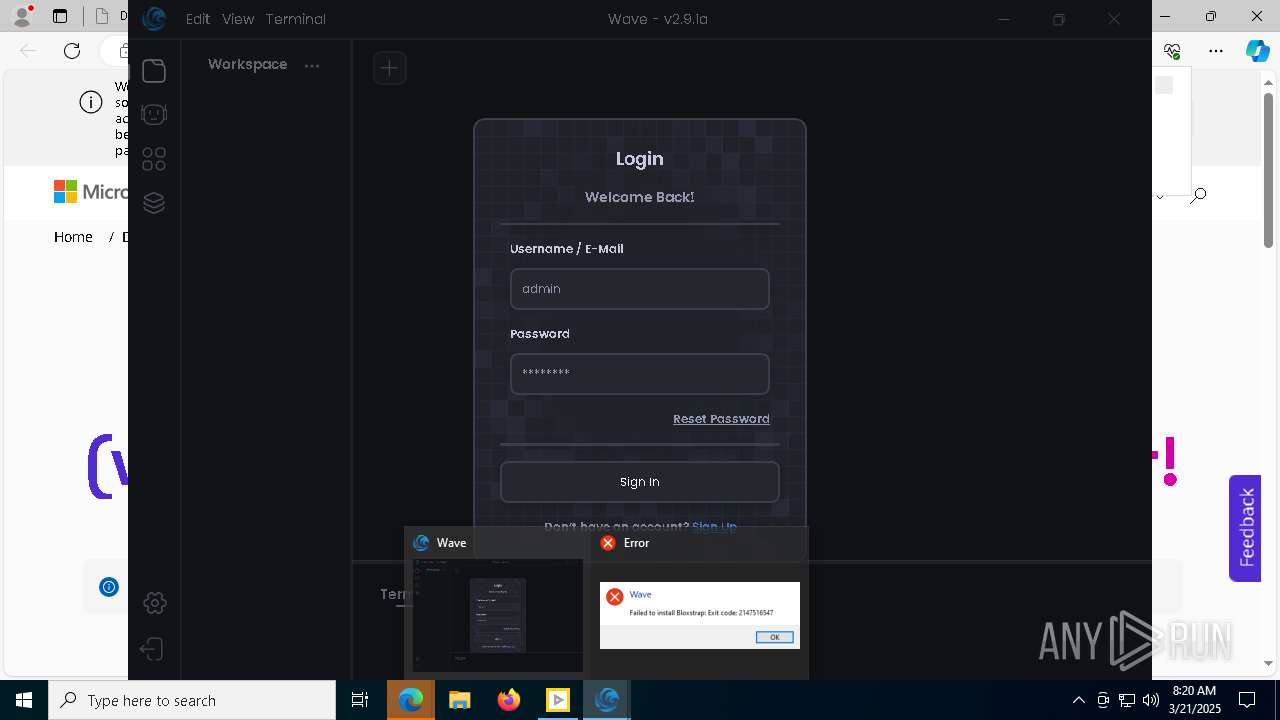This screenshot has height=720, width=1280.
Task: Click the Sign In button
Action: tap(640, 482)
